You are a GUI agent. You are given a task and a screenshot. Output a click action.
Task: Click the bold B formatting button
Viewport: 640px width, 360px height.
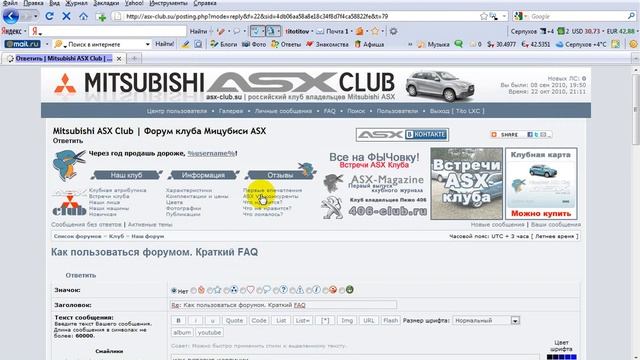[x=178, y=320]
